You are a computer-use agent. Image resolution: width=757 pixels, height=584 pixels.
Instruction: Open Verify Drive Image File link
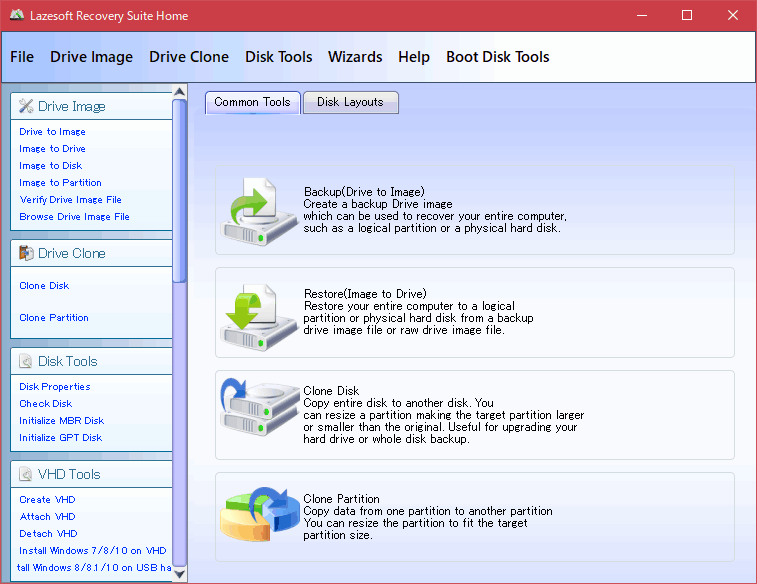point(70,200)
